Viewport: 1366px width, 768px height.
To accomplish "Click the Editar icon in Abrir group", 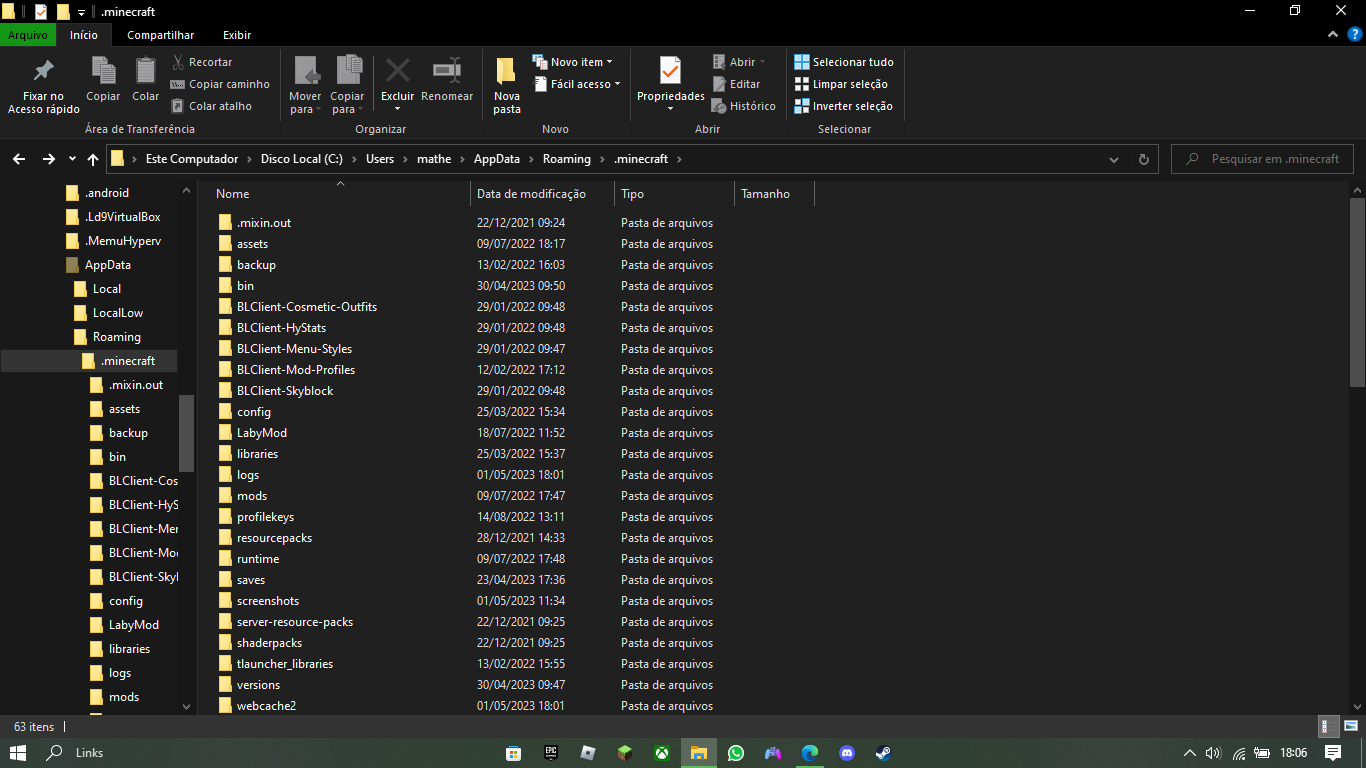I will point(719,84).
